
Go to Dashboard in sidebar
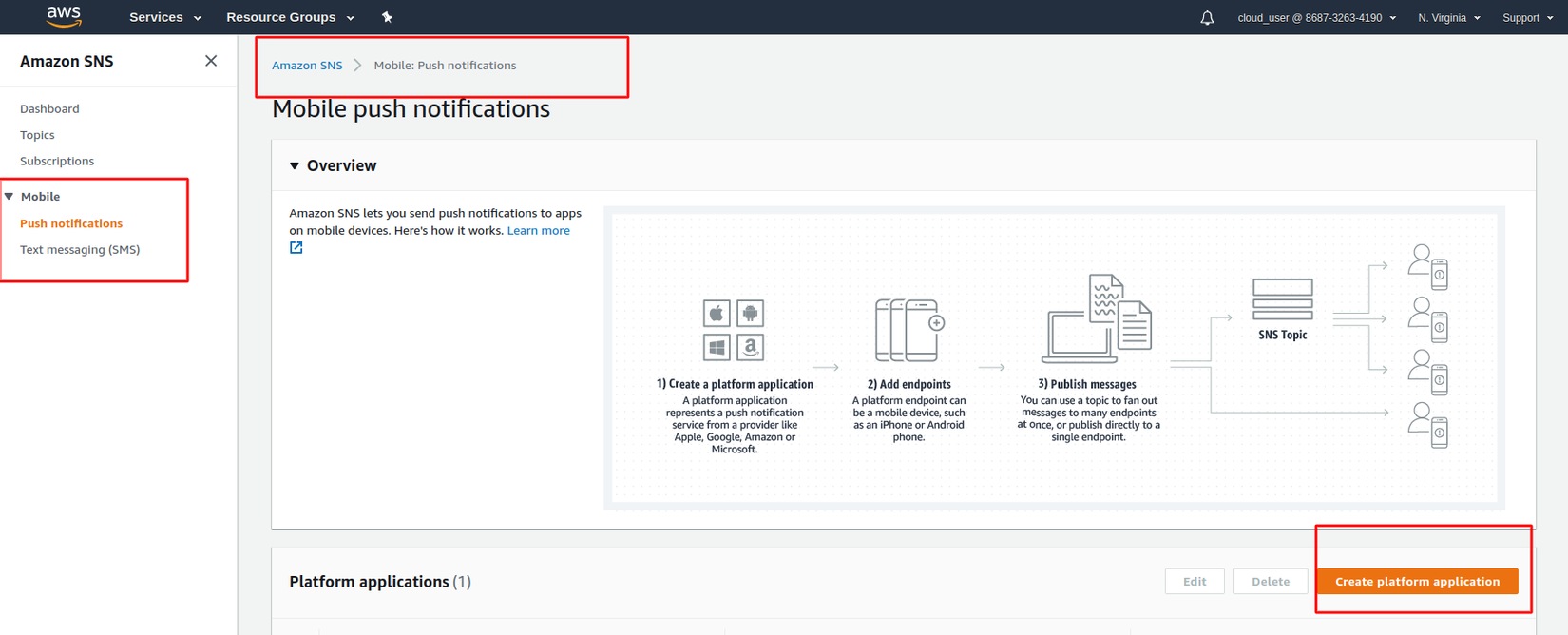(49, 108)
